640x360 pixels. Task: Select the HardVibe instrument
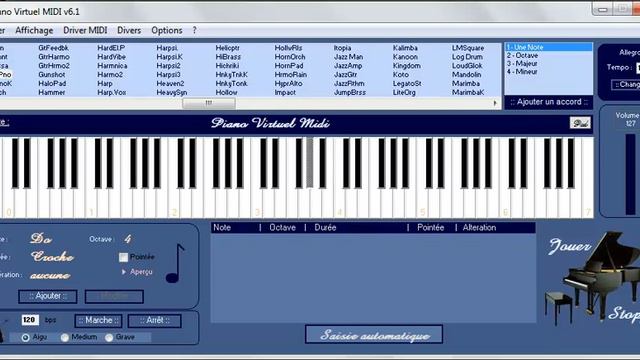pyautogui.click(x=111, y=57)
